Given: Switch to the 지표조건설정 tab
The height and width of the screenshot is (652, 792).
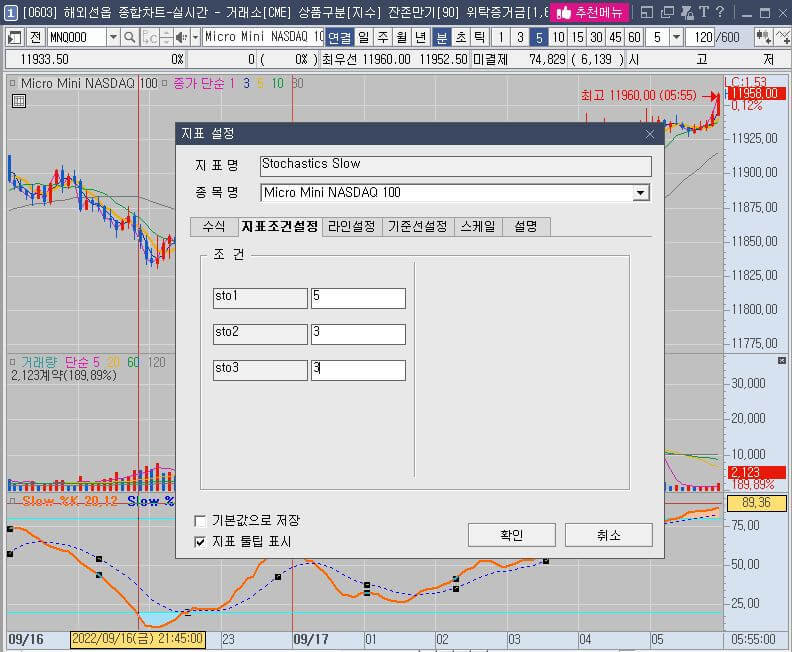Looking at the screenshot, I should pos(280,226).
